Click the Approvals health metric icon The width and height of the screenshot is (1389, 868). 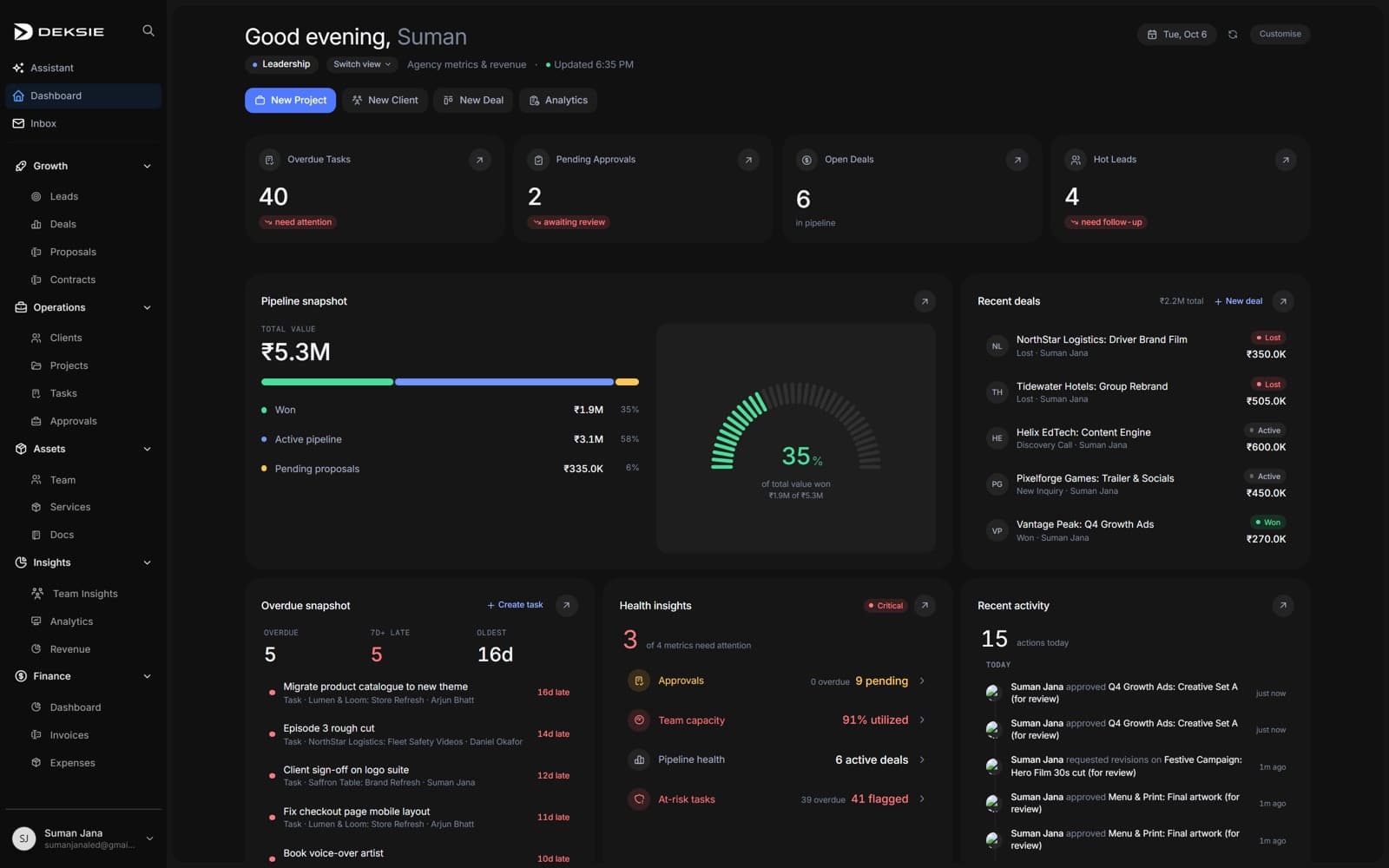pyautogui.click(x=639, y=681)
